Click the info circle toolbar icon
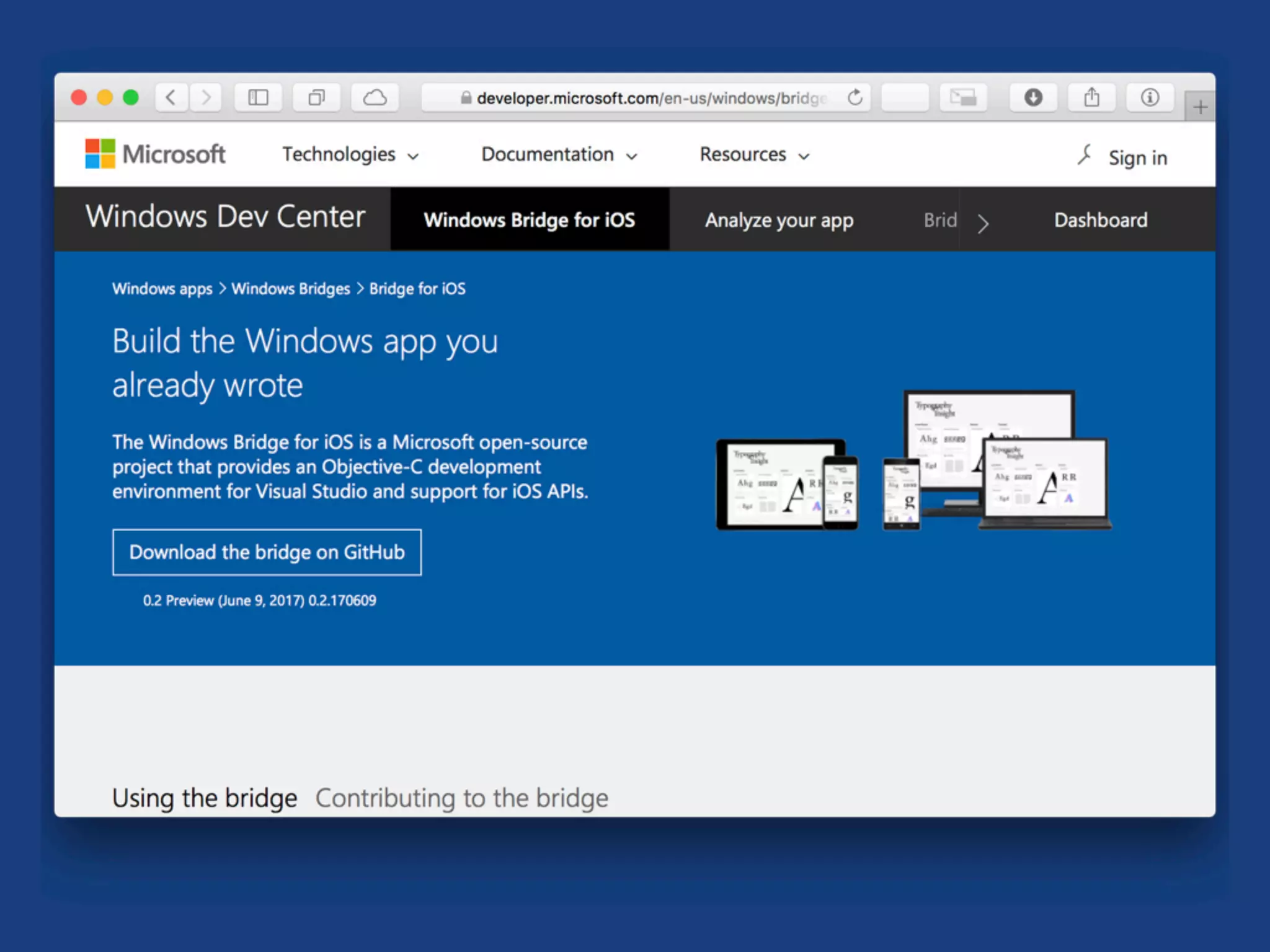Image resolution: width=1270 pixels, height=952 pixels. point(1150,97)
